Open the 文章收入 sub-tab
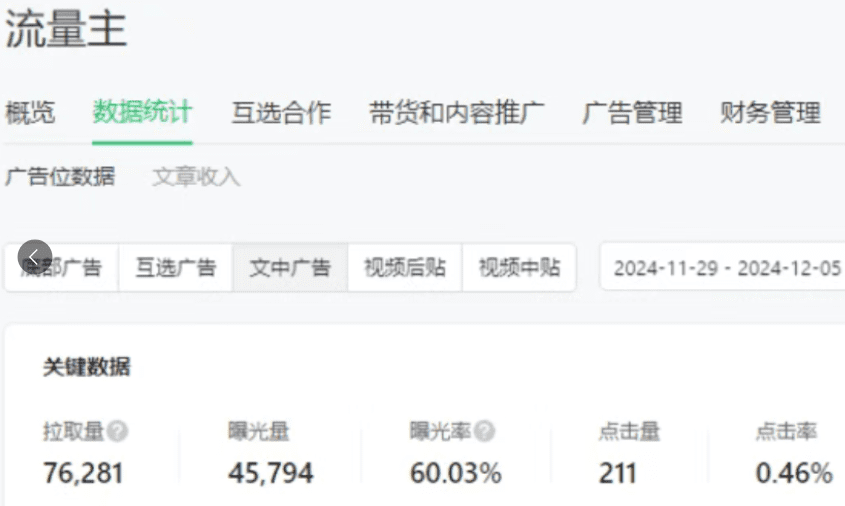Image resolution: width=845 pixels, height=506 pixels. point(196,177)
